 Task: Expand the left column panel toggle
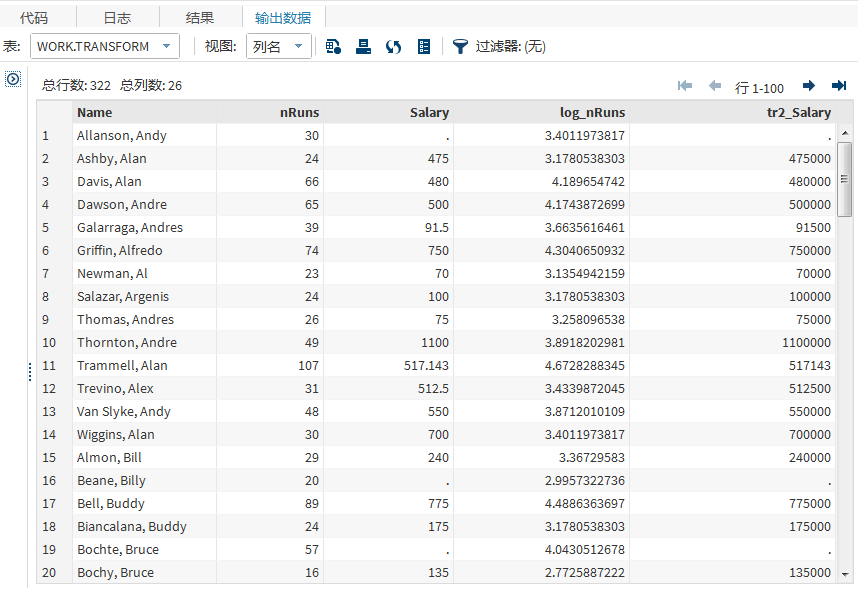13,79
